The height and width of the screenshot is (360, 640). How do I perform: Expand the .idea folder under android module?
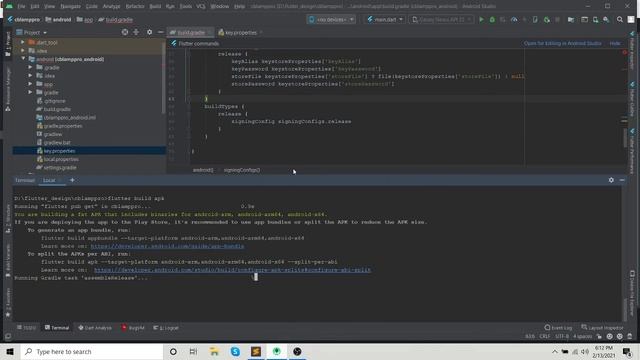click(x=30, y=76)
